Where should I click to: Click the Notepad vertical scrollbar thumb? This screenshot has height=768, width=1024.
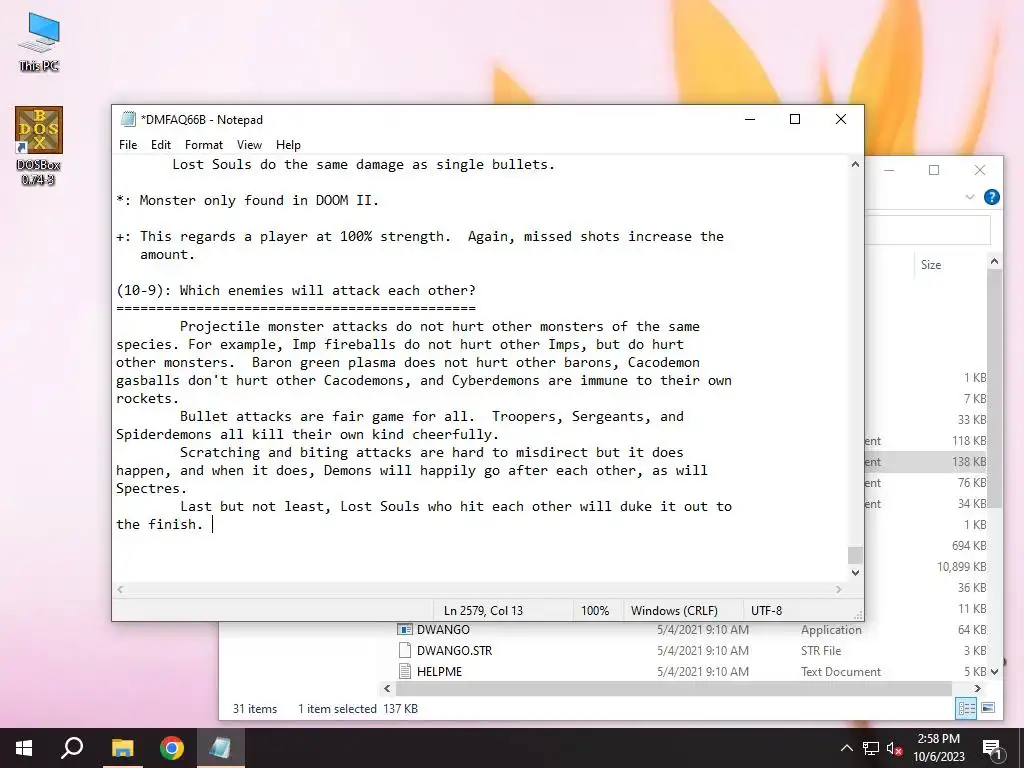[856, 555]
